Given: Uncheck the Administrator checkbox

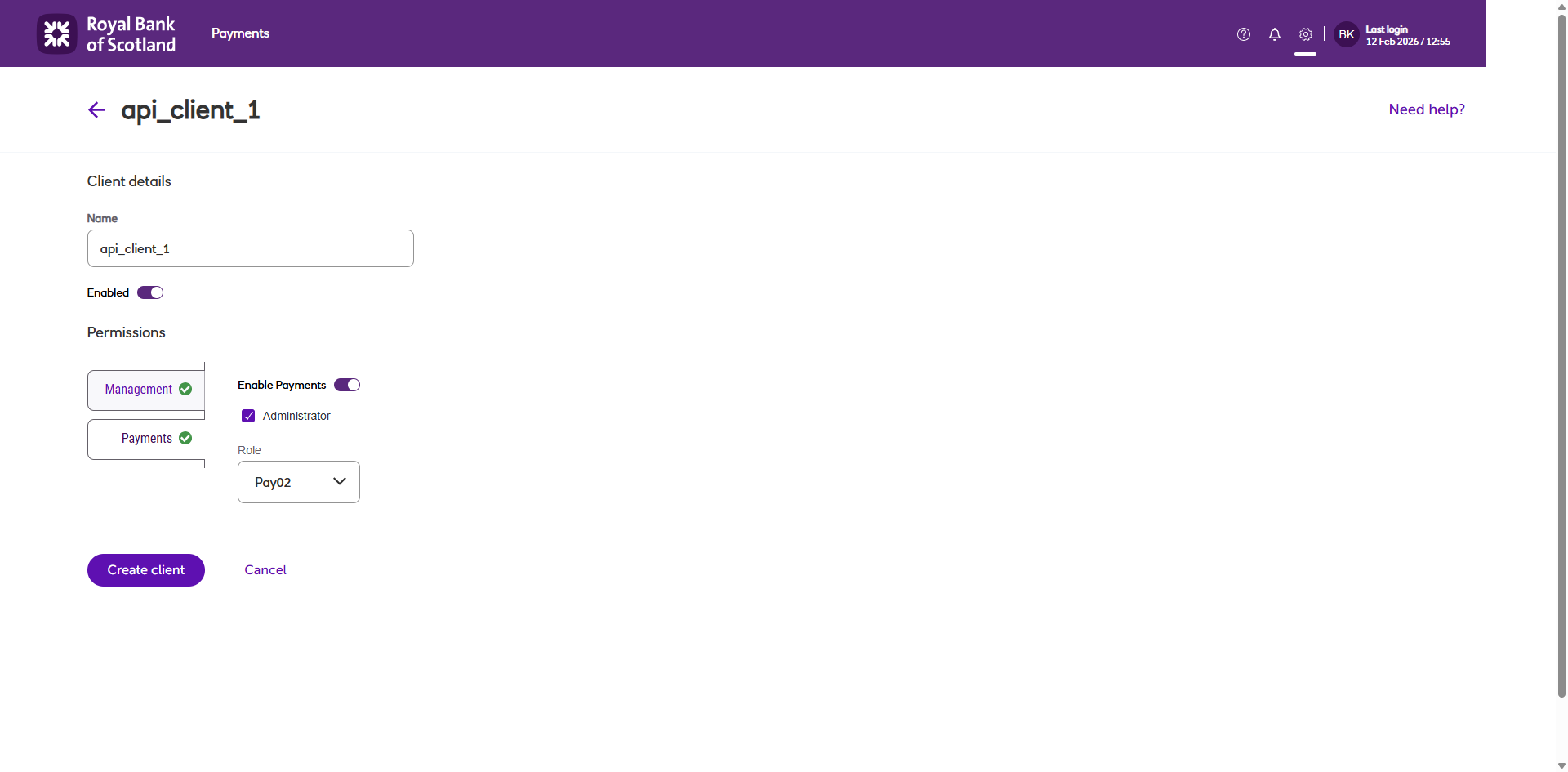Looking at the screenshot, I should (x=248, y=416).
